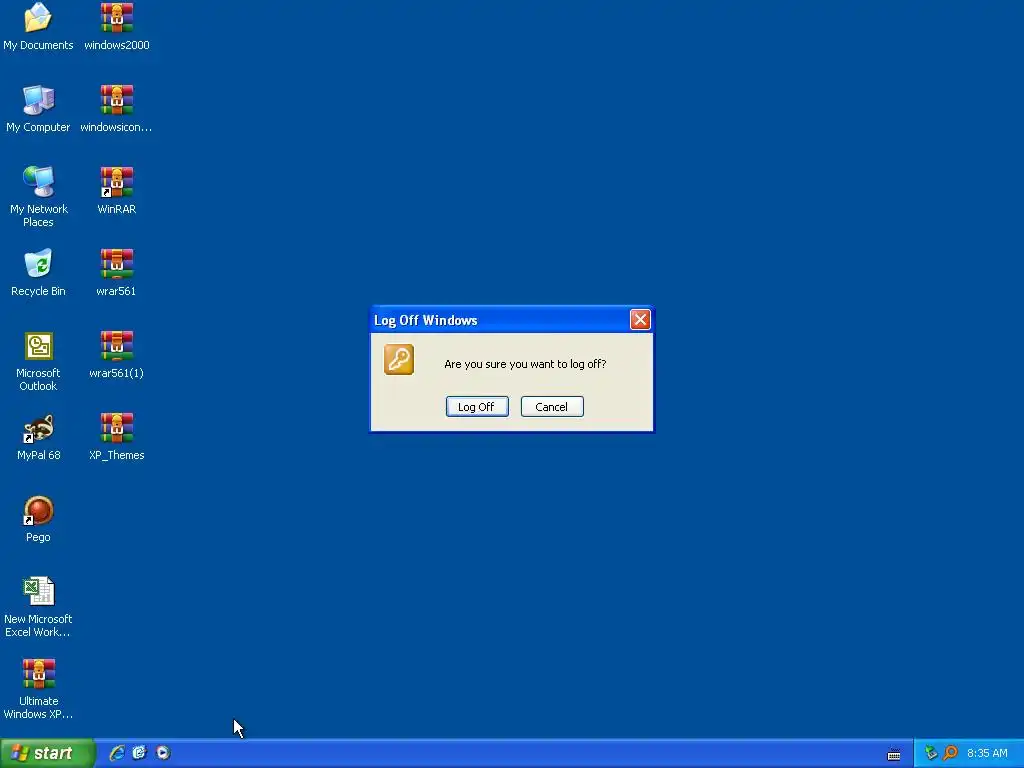
Task: Select the Recycle Bin icon
Action: (x=38, y=272)
